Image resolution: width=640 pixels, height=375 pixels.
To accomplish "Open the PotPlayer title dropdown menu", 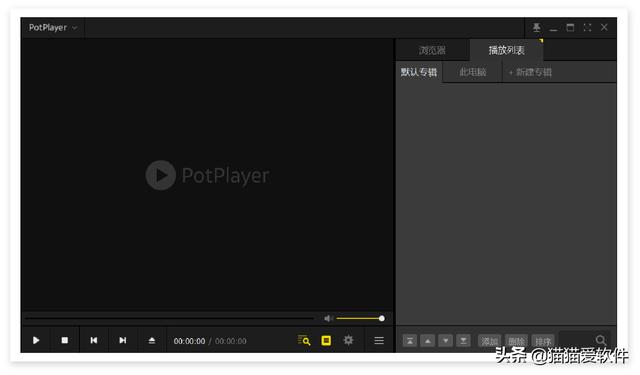I will pyautogui.click(x=53, y=28).
